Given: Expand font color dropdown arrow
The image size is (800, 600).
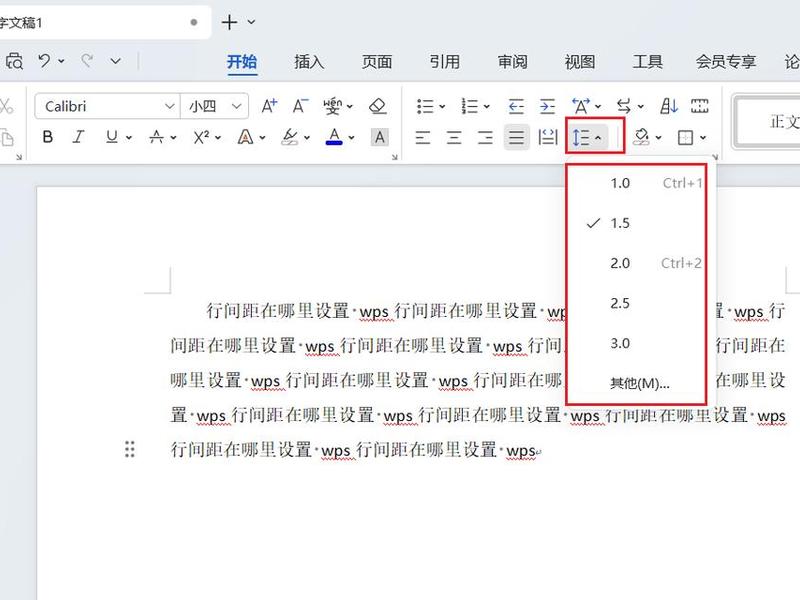Looking at the screenshot, I should point(352,137).
